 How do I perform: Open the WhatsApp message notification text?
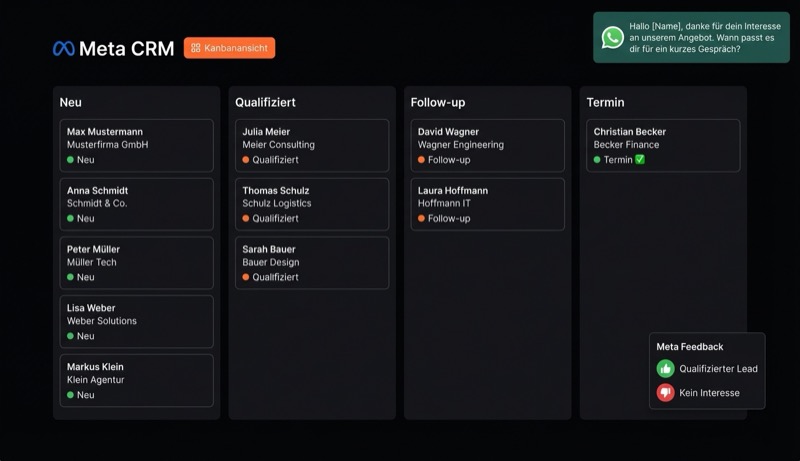(x=692, y=38)
